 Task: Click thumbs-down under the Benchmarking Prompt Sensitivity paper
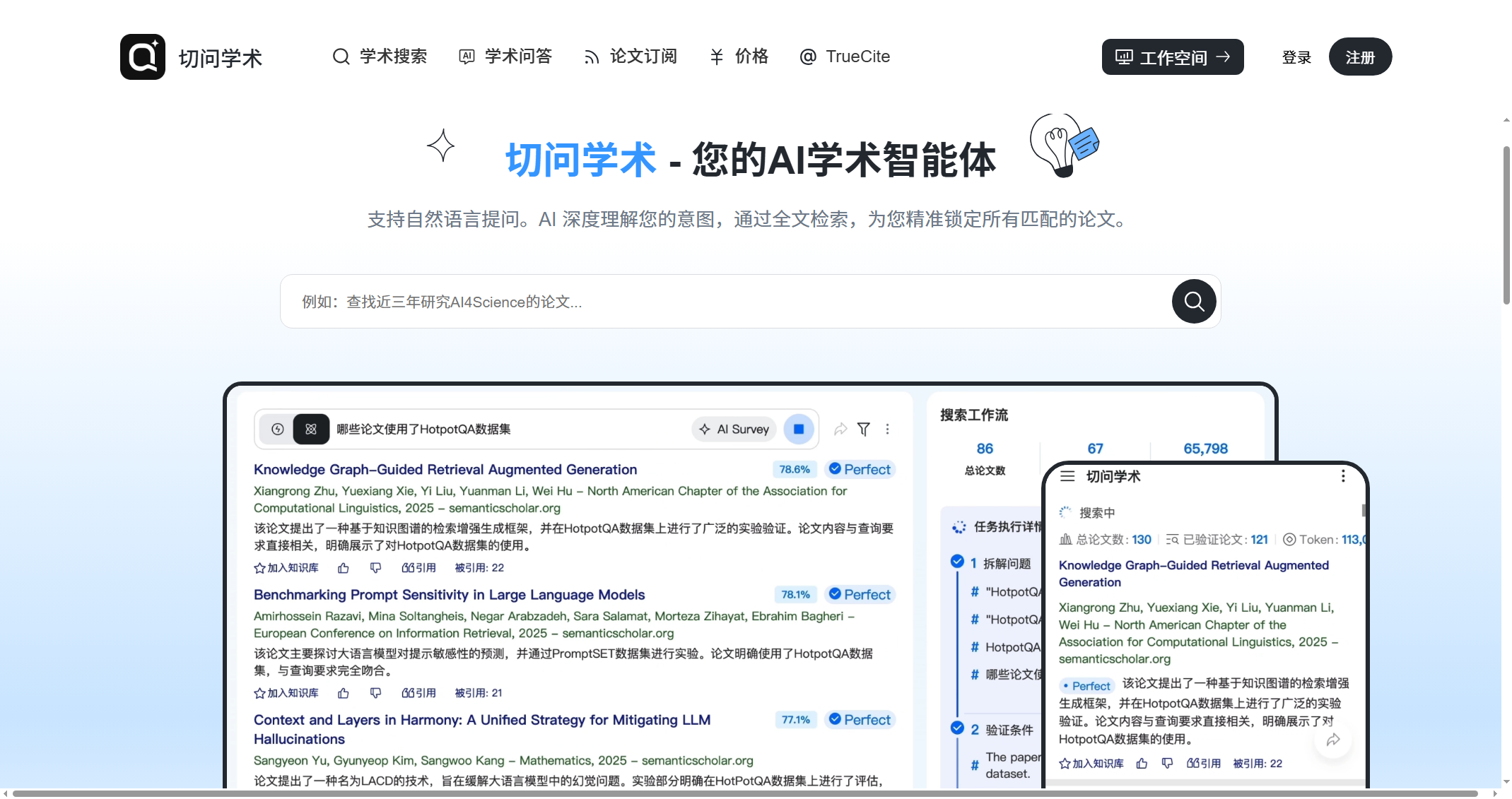pos(375,693)
